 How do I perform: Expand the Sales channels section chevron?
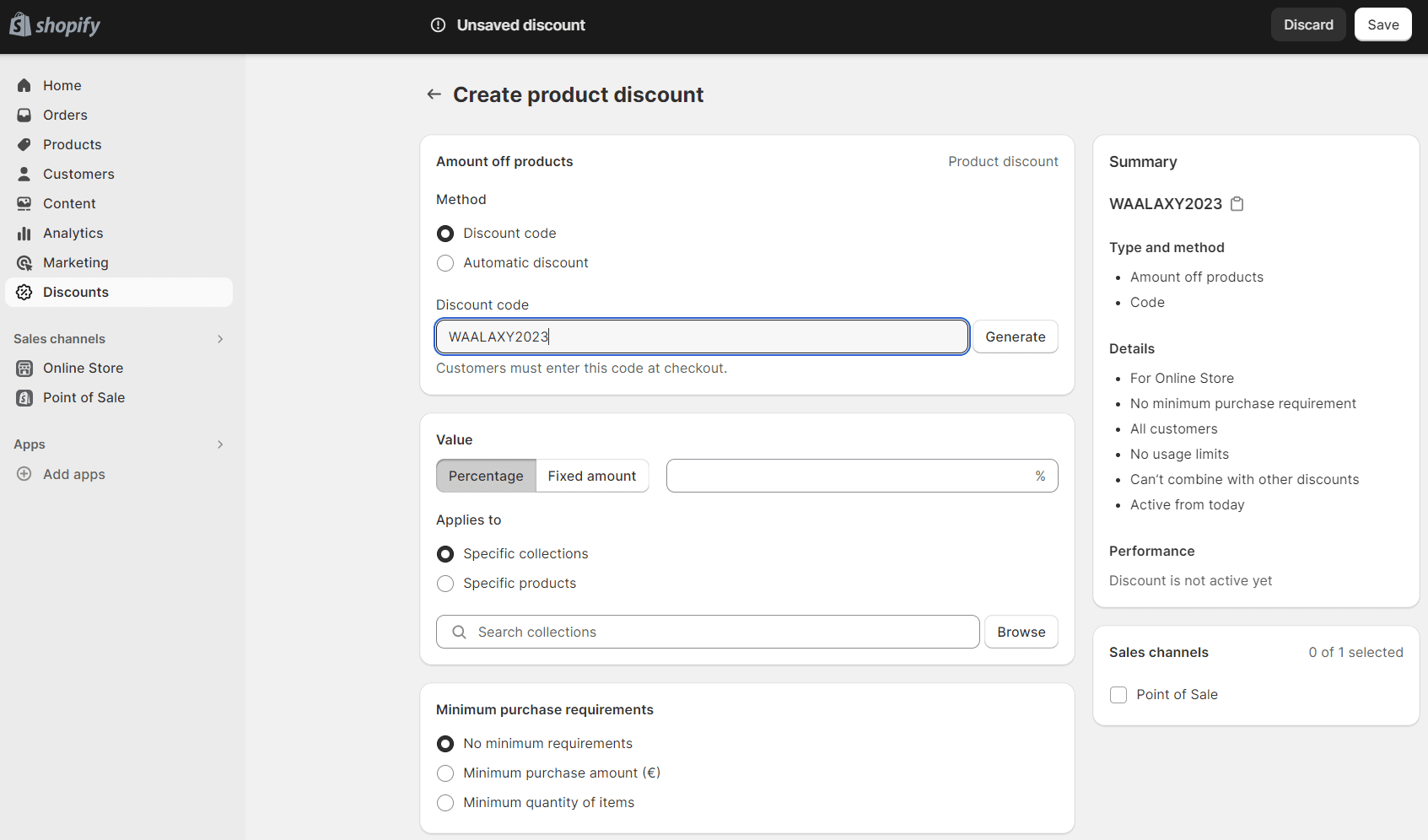tap(220, 339)
